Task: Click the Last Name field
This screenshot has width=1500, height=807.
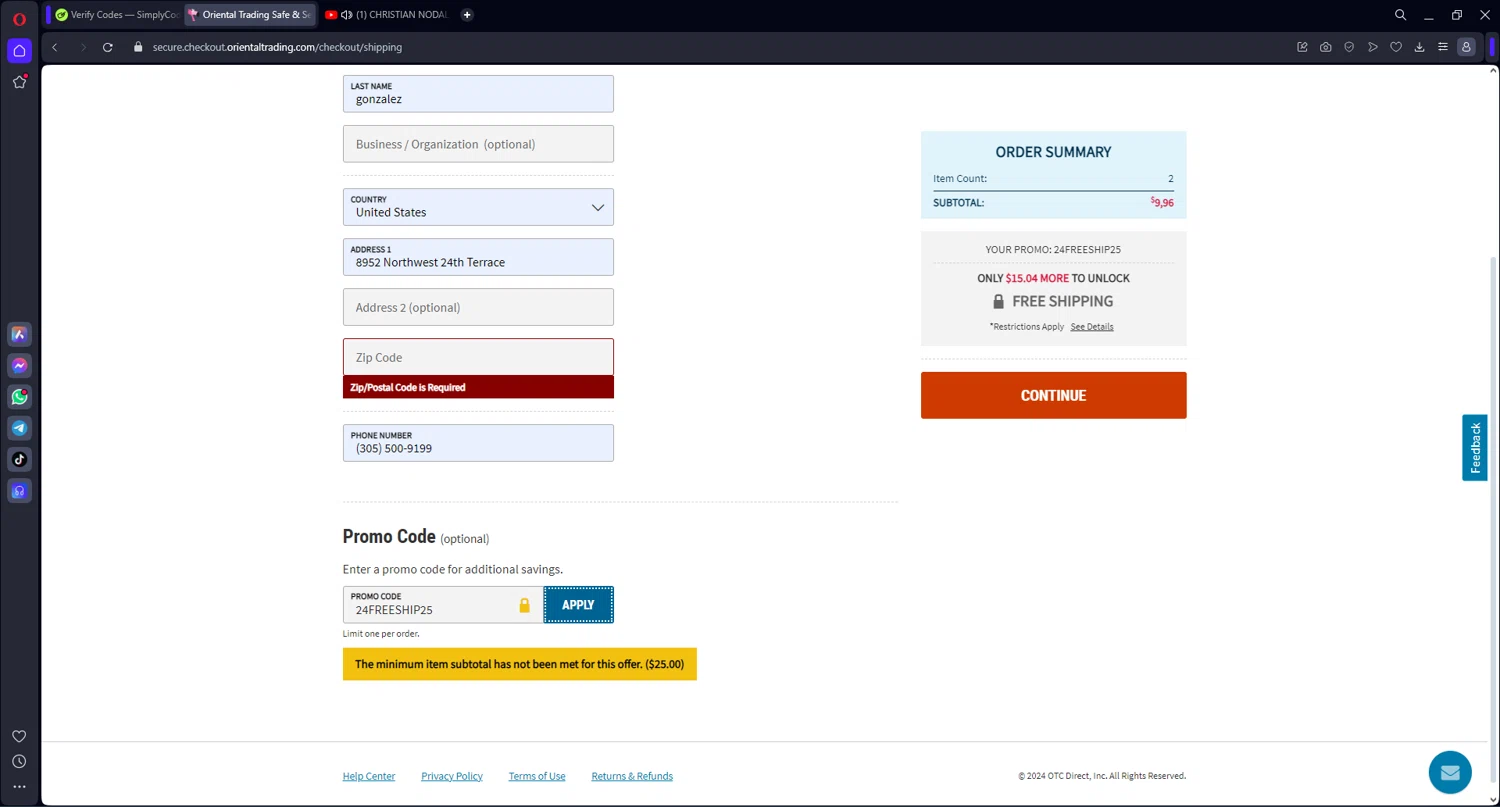Action: pyautogui.click(x=478, y=94)
